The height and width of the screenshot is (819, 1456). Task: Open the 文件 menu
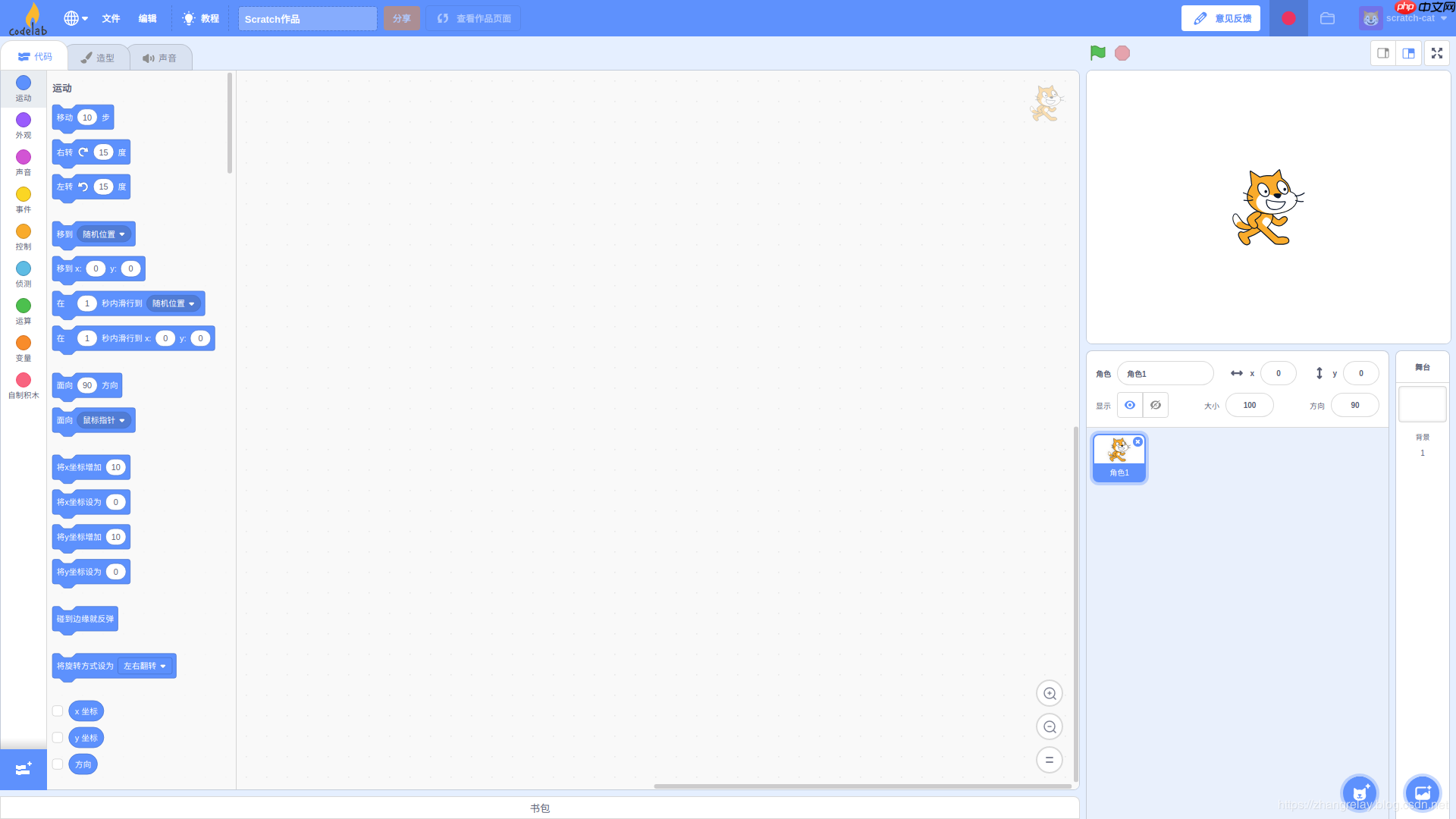(x=111, y=18)
